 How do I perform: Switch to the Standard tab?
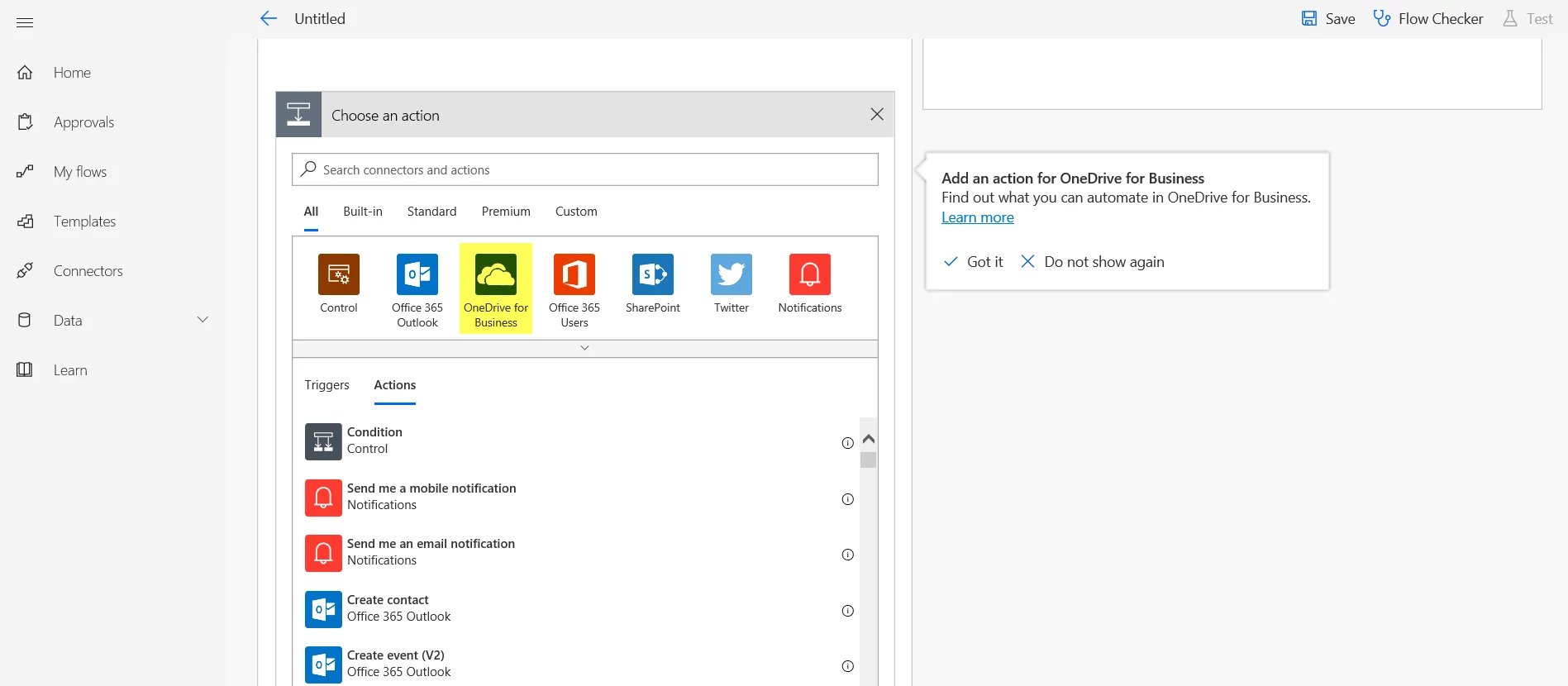pyautogui.click(x=431, y=212)
